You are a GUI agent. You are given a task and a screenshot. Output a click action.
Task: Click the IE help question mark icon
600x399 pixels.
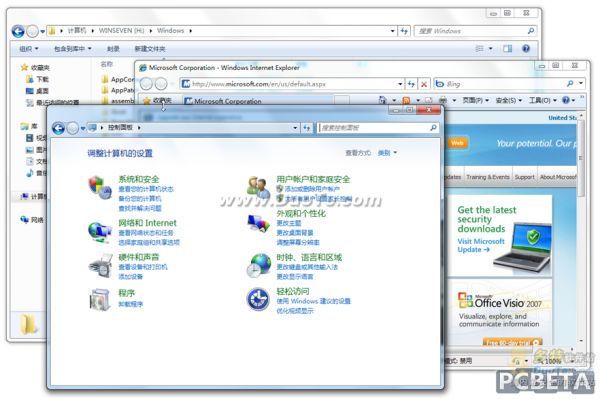[x=566, y=100]
